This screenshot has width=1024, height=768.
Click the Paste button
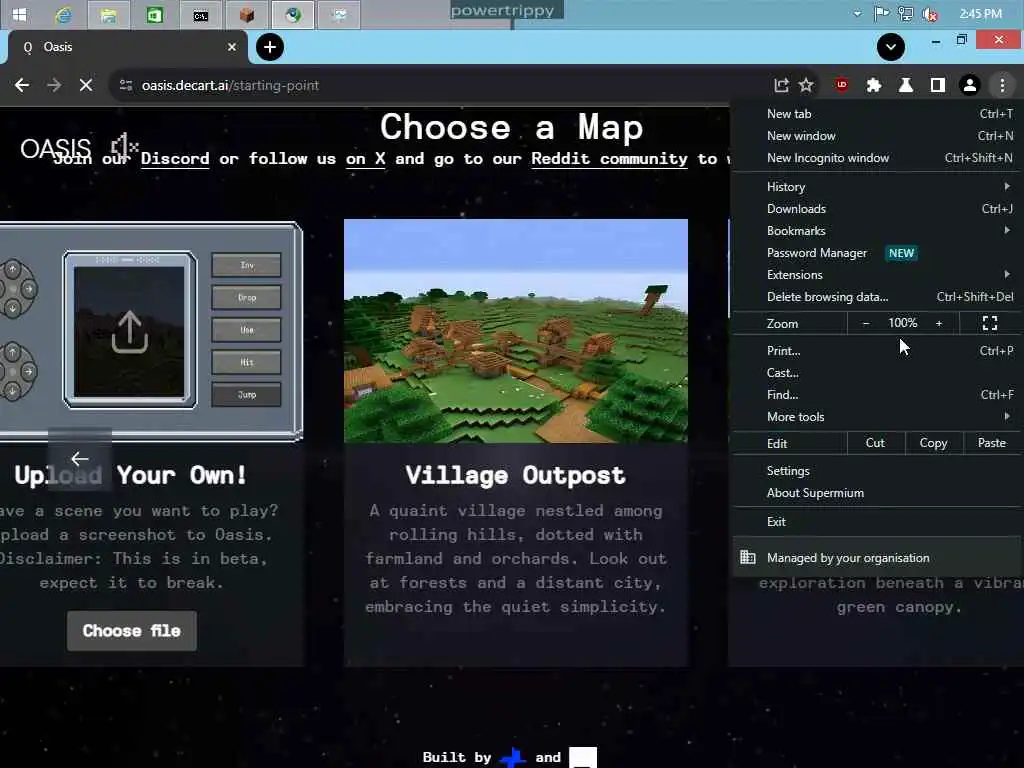pos(991,443)
